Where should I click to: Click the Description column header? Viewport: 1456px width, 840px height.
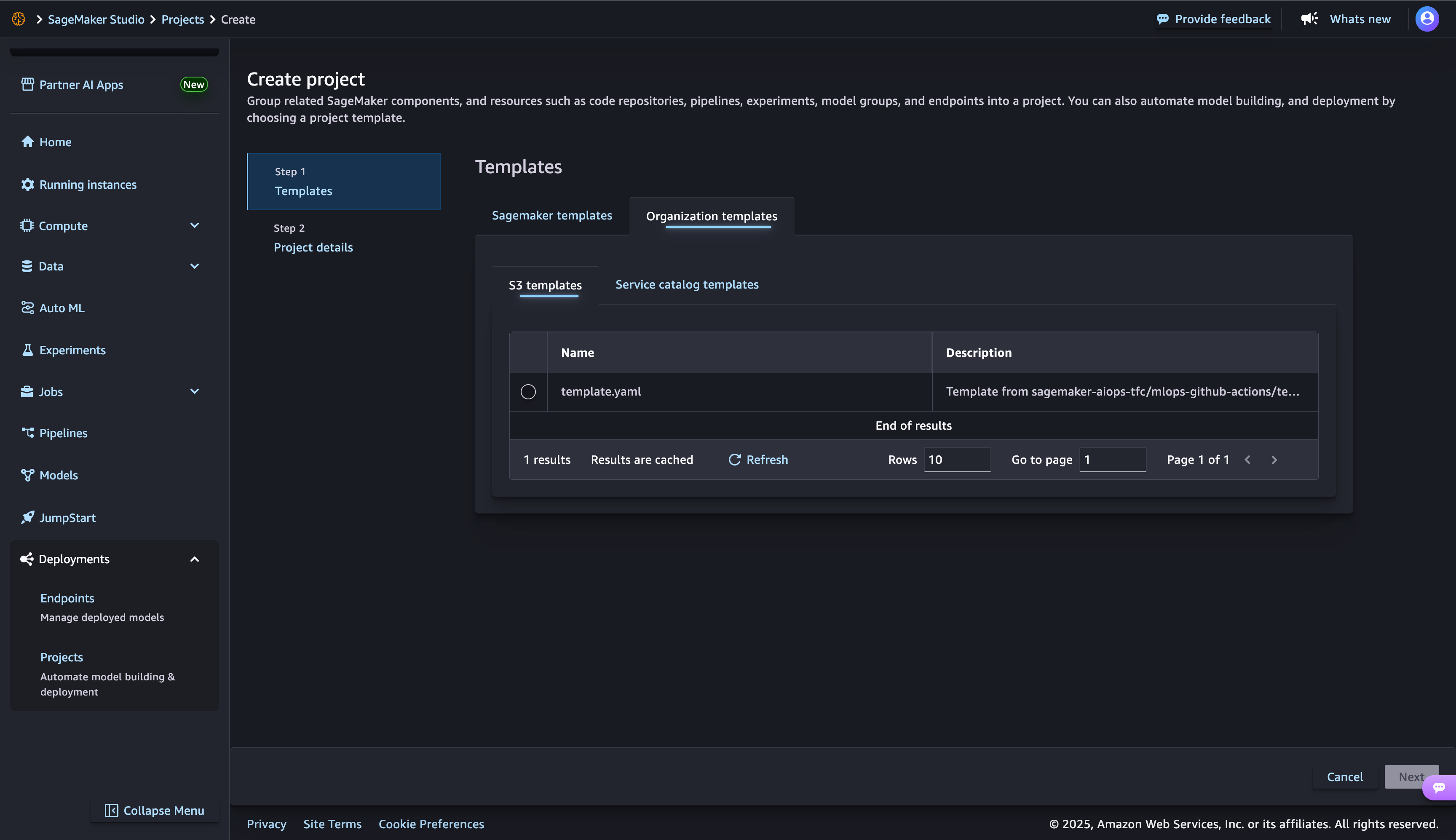[x=1125, y=353]
